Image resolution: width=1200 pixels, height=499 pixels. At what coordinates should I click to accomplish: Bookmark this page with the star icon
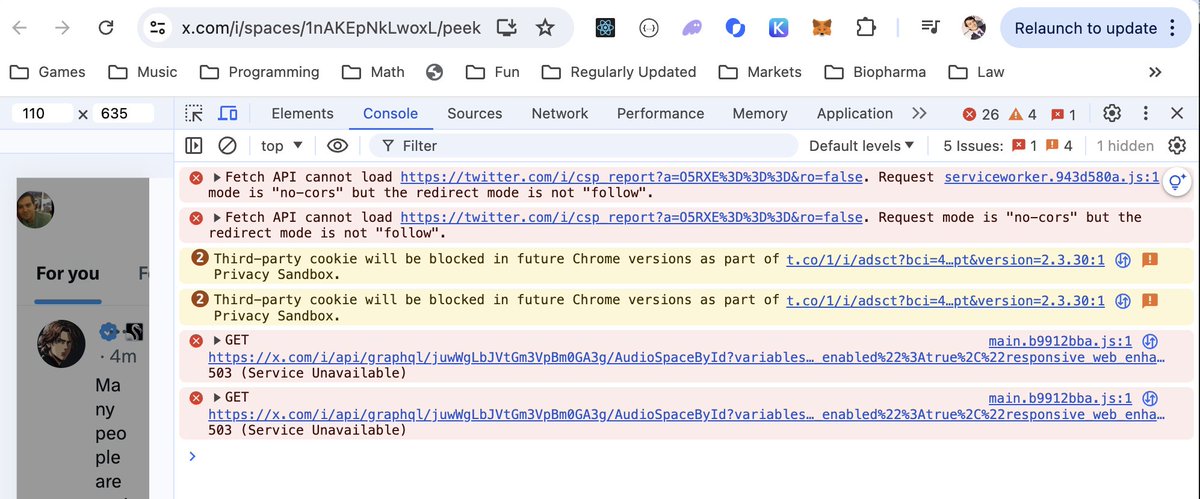[x=545, y=28]
